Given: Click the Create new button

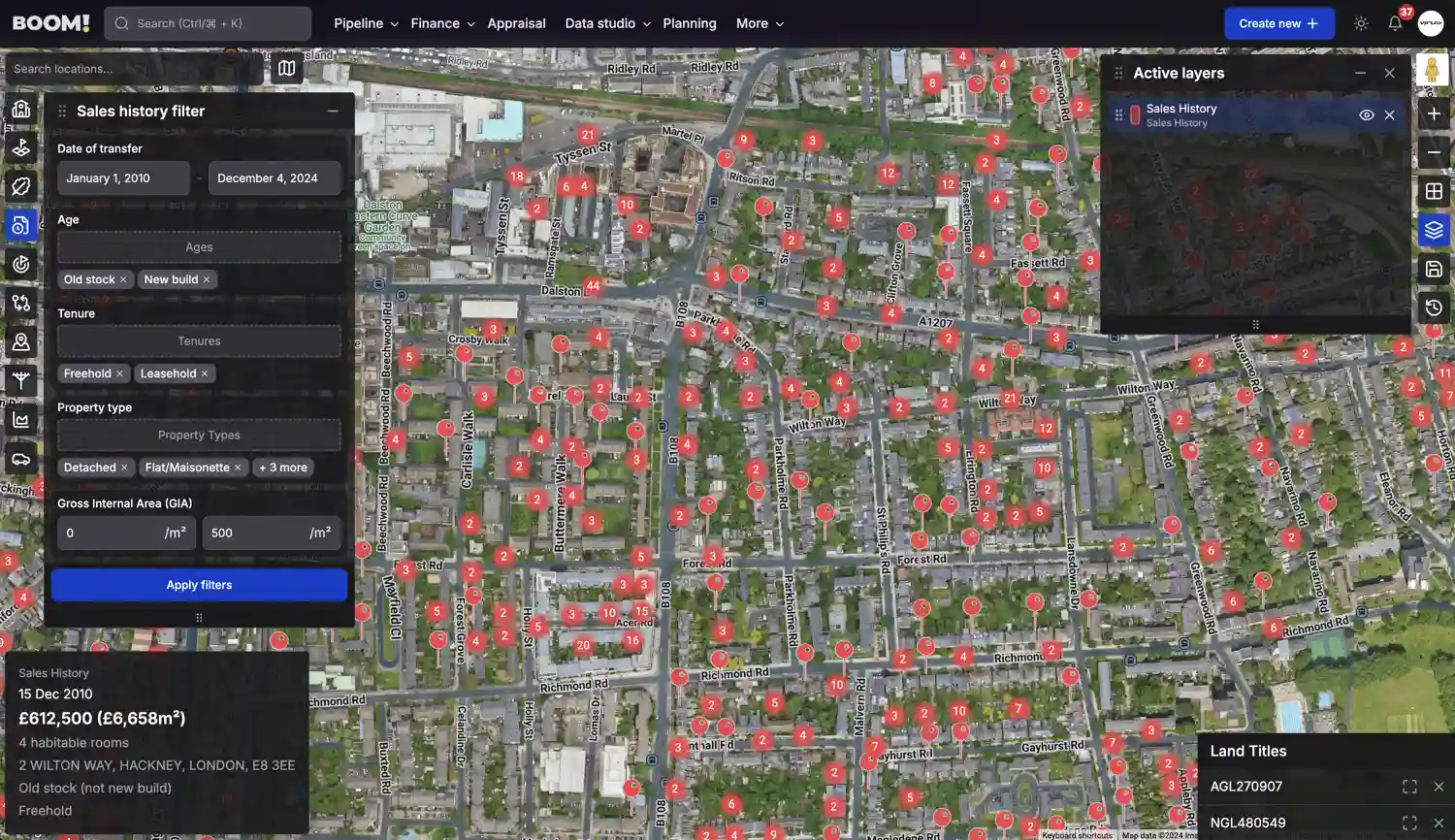Looking at the screenshot, I should (x=1279, y=23).
